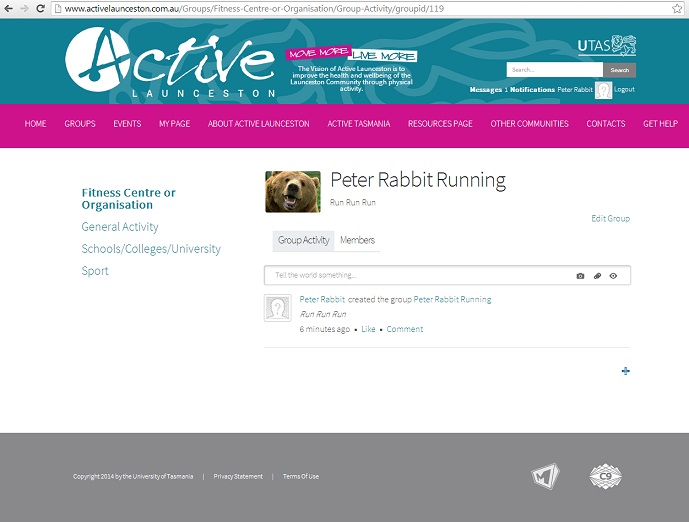Open the GROUPS menu

click(x=80, y=124)
